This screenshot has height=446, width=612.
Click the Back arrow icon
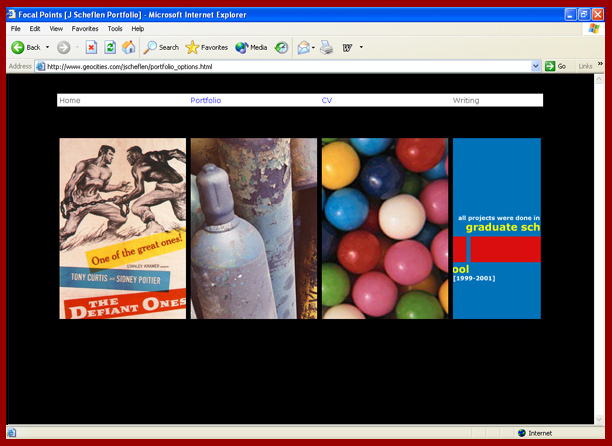18,48
